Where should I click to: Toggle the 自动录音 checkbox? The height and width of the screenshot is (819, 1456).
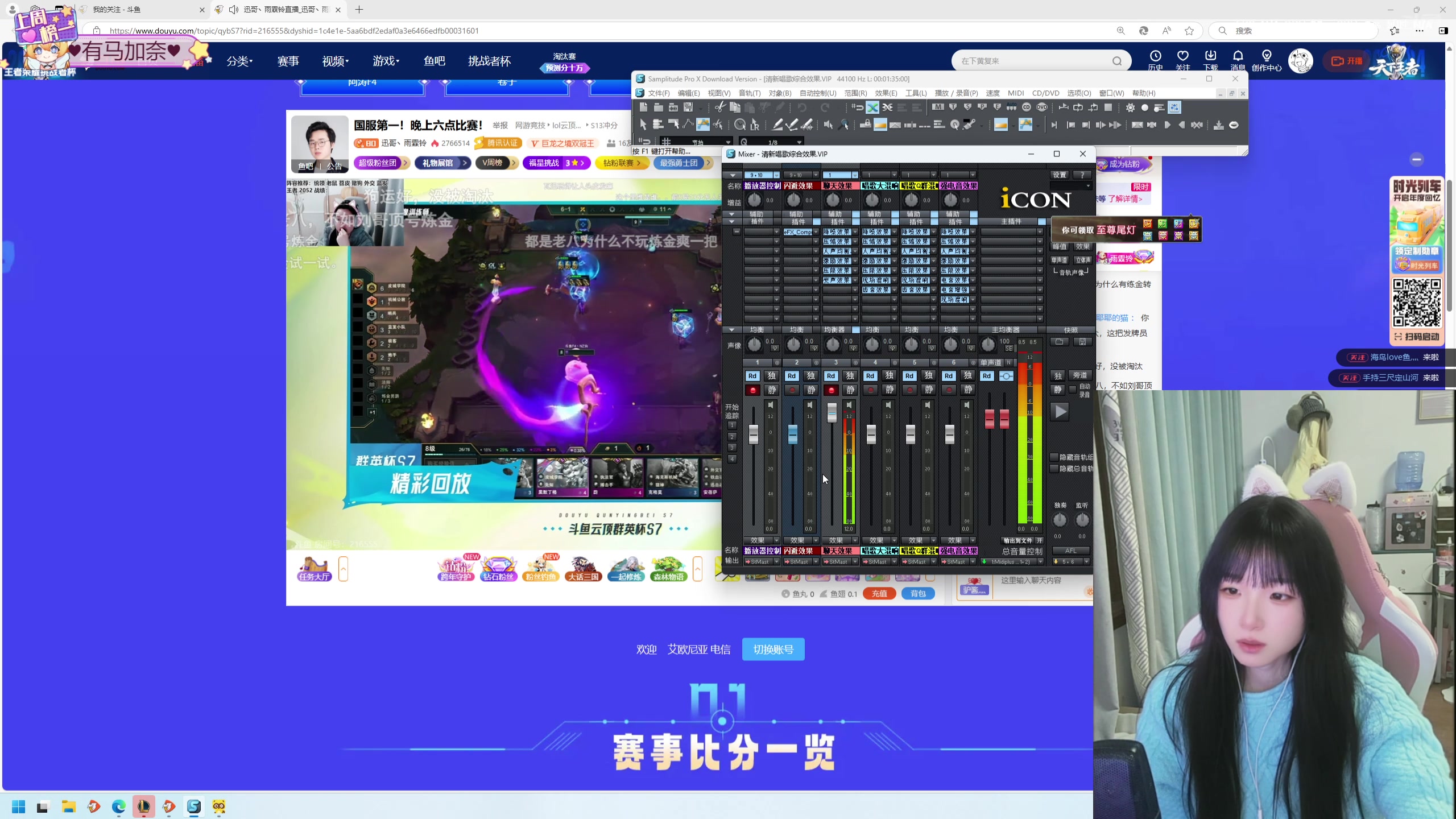click(x=1073, y=390)
